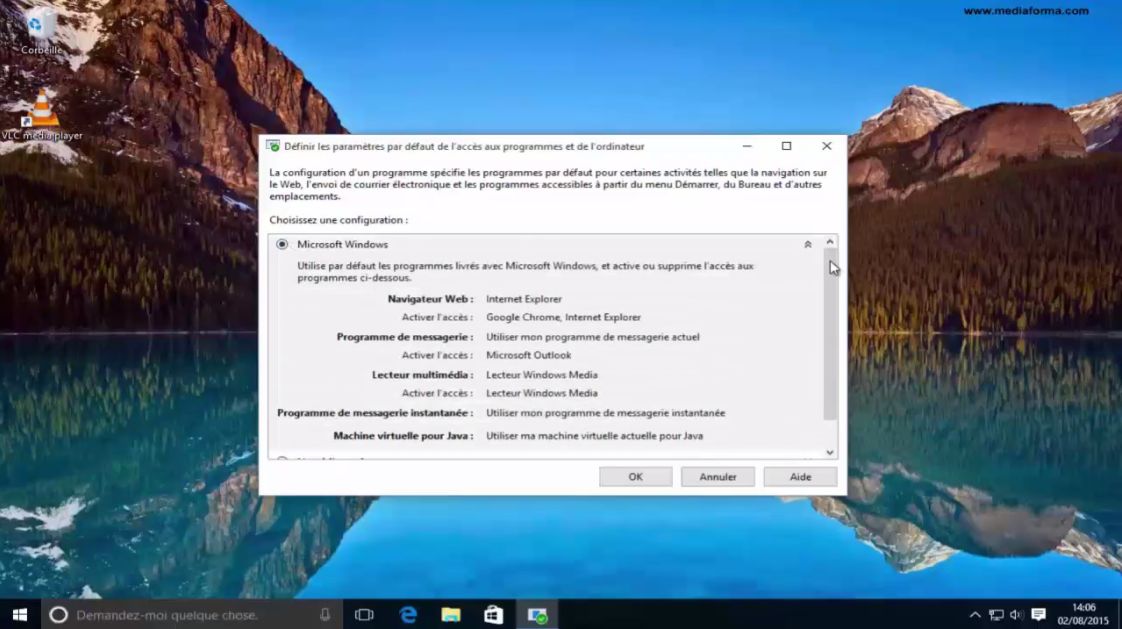1122x629 pixels.
Task: Click 'Programme de messagerie instantanée :' label
Action: [375, 413]
